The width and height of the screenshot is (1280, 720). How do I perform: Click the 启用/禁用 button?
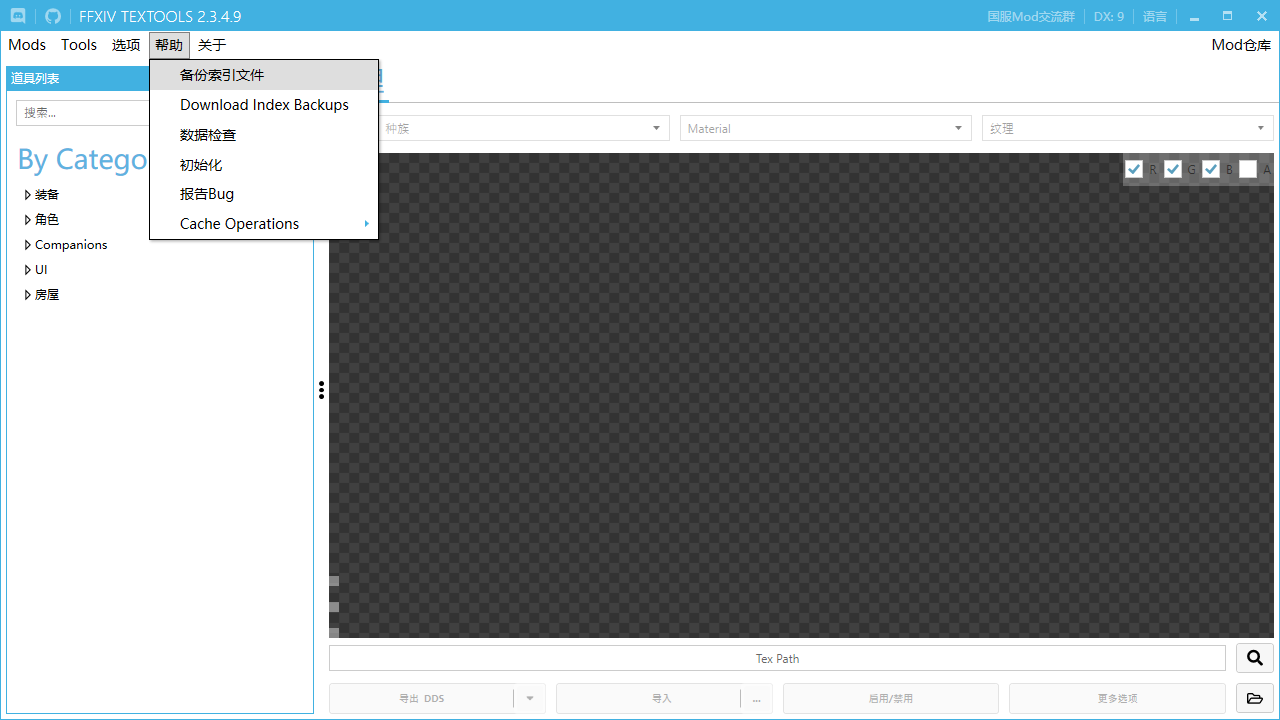pyautogui.click(x=890, y=698)
